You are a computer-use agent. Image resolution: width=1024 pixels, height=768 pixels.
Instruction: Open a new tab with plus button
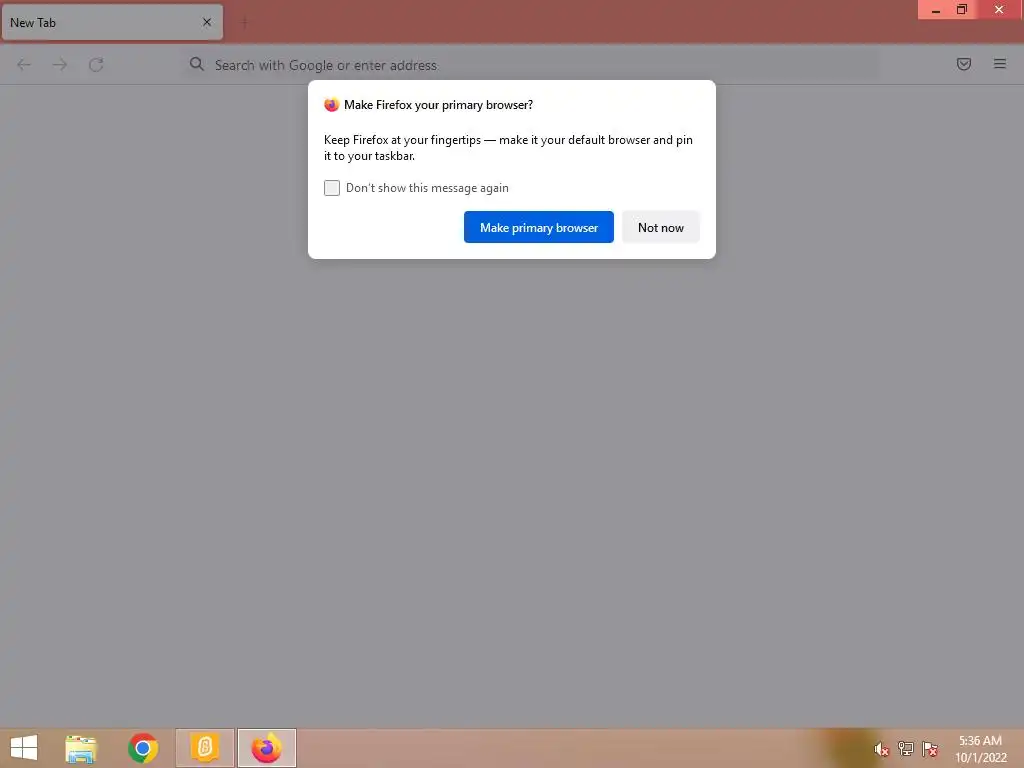click(x=244, y=23)
